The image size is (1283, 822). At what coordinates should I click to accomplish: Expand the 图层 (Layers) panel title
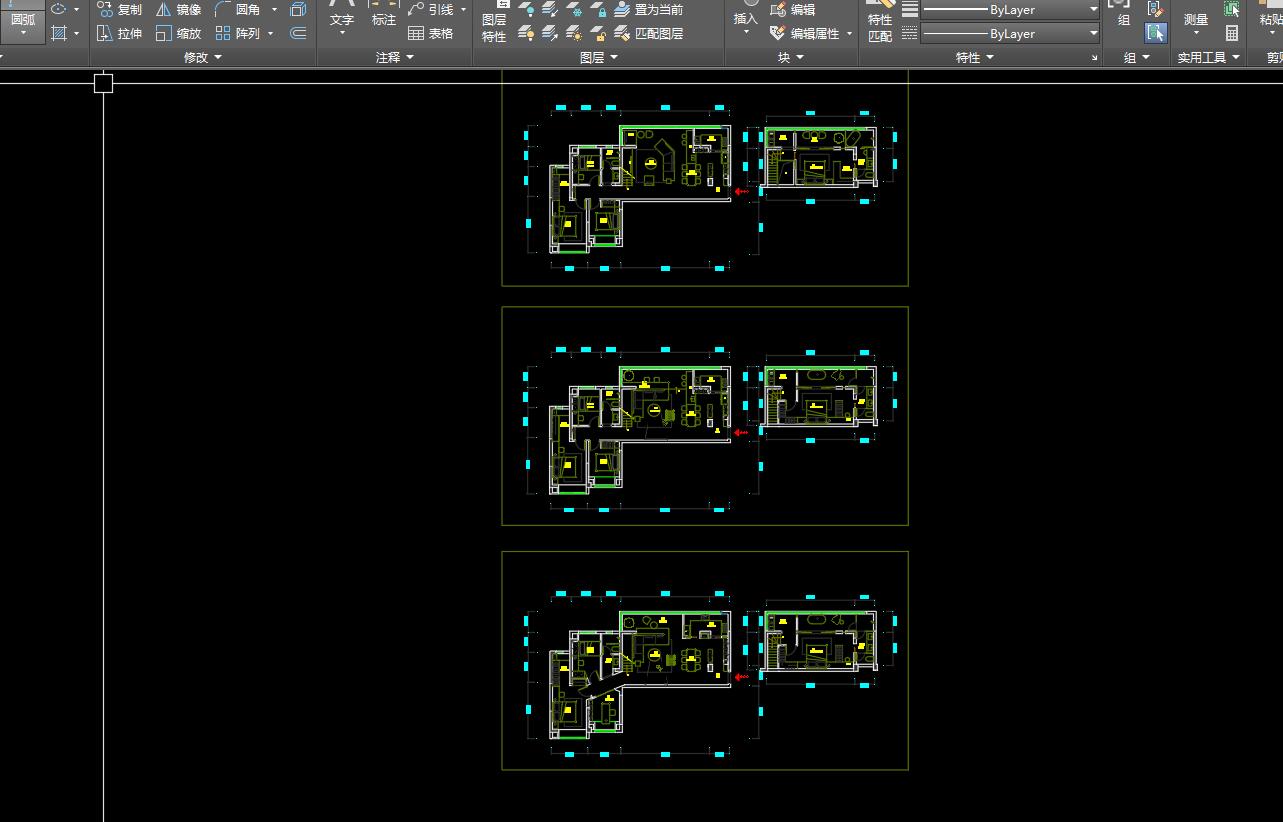click(599, 57)
